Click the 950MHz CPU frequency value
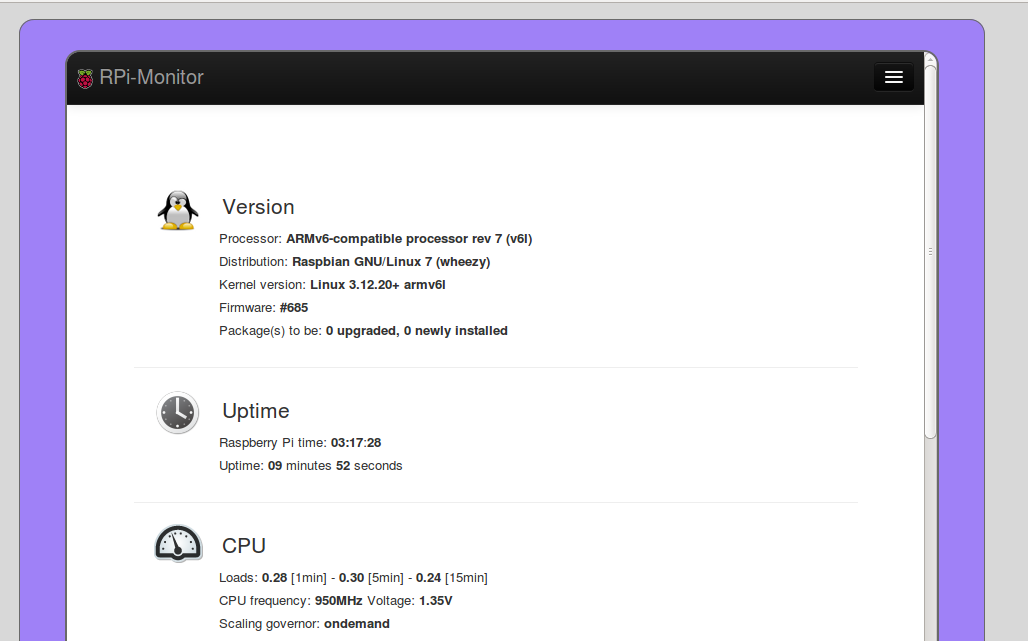The width and height of the screenshot is (1028, 641). (338, 600)
